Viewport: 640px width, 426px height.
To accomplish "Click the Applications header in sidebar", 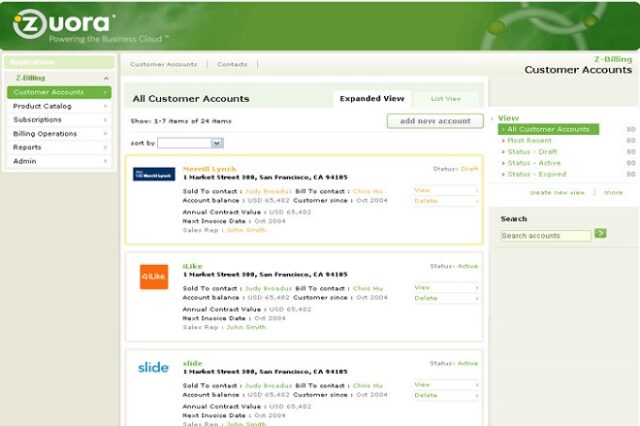I will point(59,62).
